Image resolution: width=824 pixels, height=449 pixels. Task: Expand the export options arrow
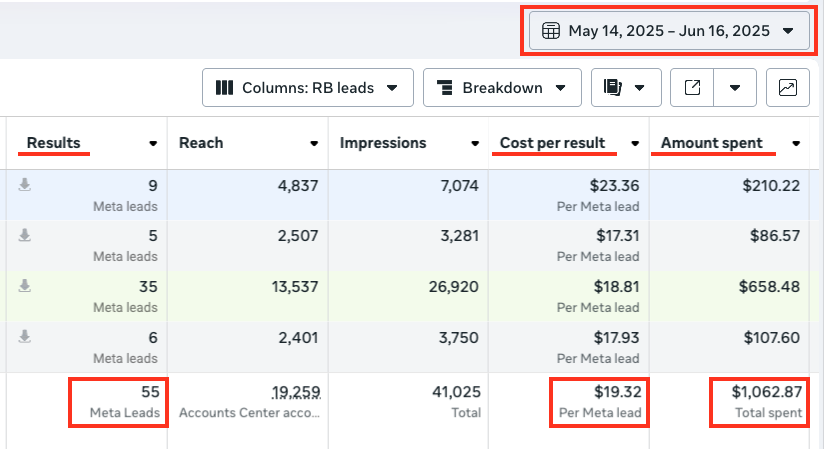(x=735, y=88)
